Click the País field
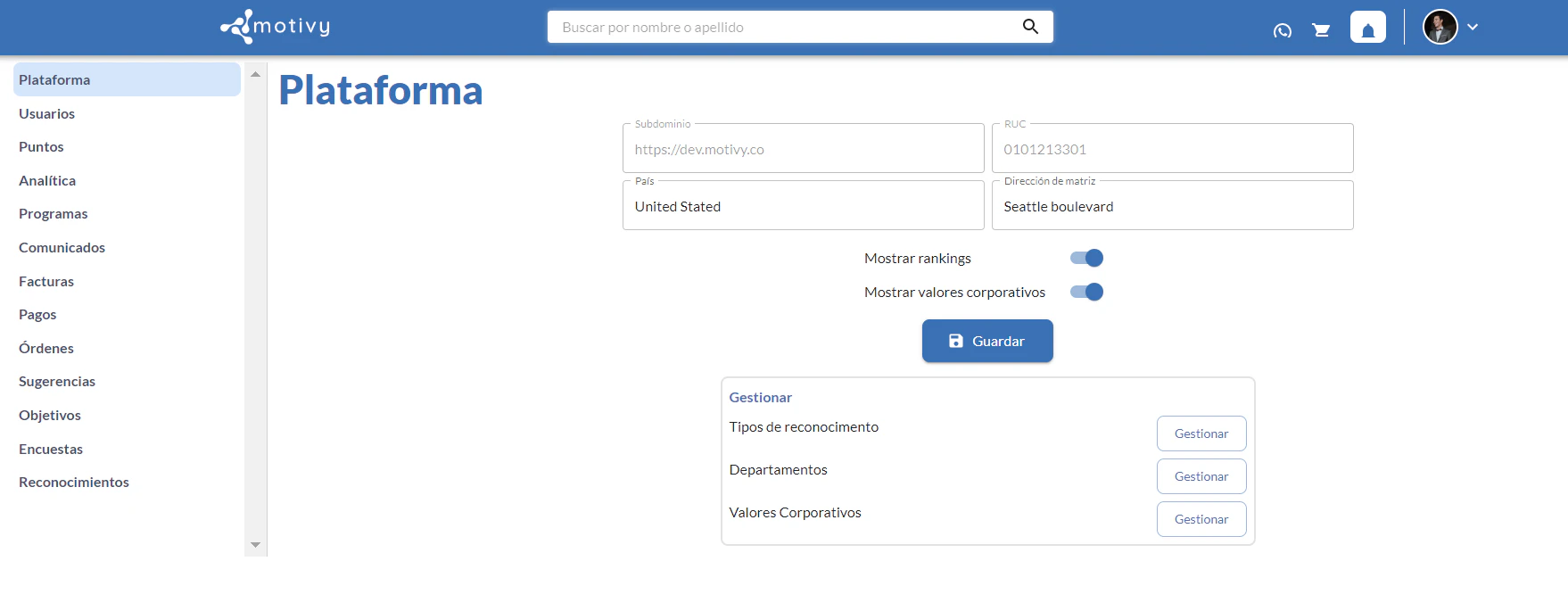The image size is (1568, 611). (804, 205)
